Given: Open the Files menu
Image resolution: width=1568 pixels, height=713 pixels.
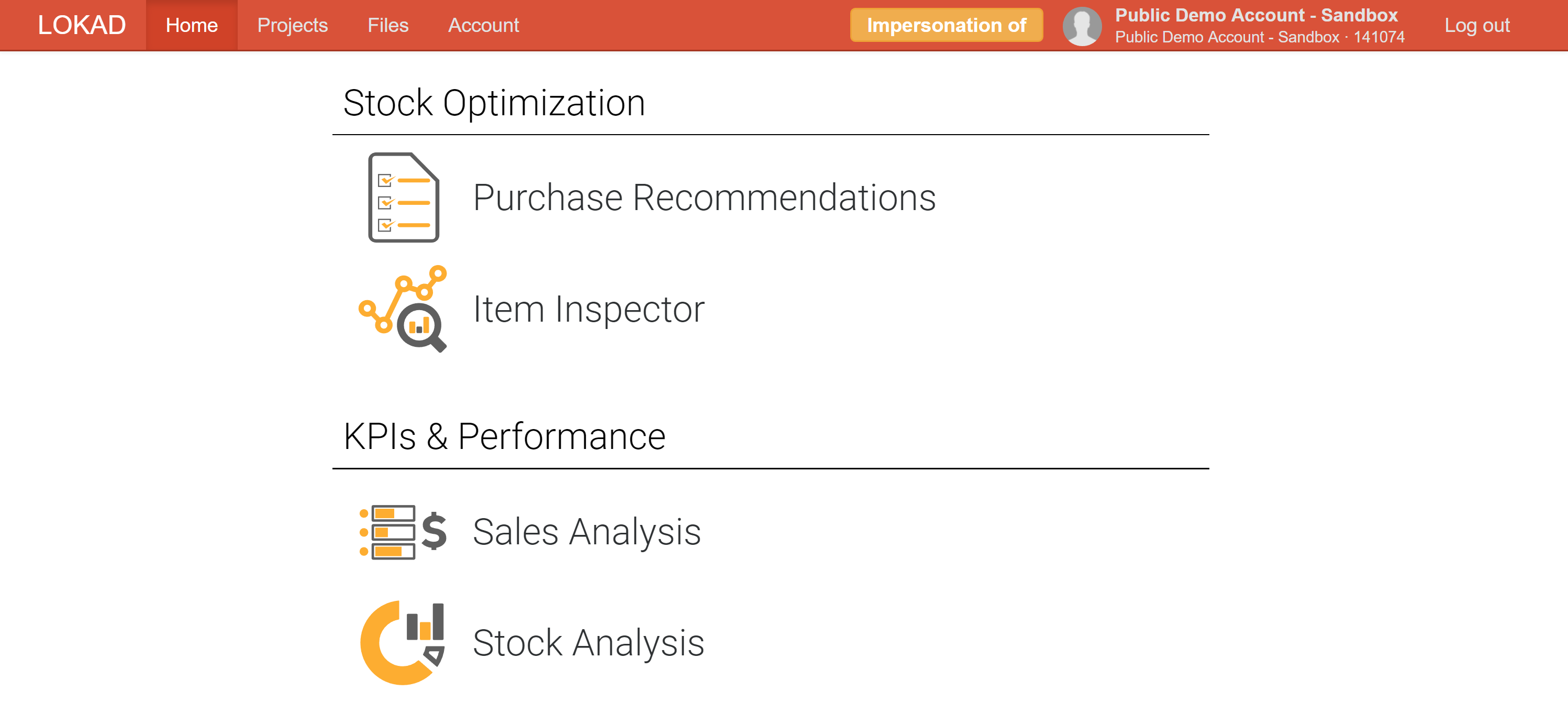Looking at the screenshot, I should tap(388, 25).
